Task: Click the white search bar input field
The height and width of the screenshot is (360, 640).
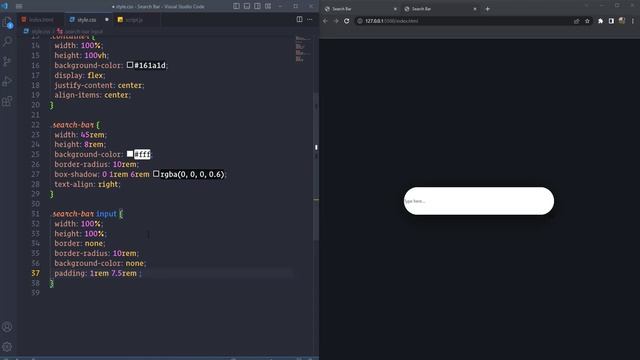Action: [x=479, y=201]
